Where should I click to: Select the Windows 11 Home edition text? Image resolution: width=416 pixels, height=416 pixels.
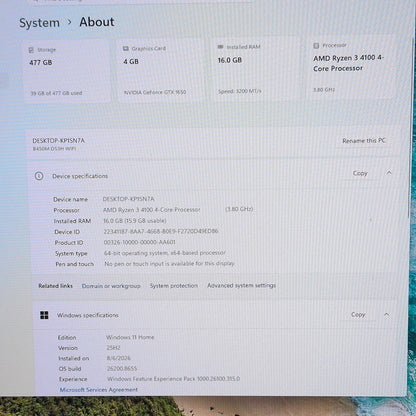pyautogui.click(x=130, y=337)
